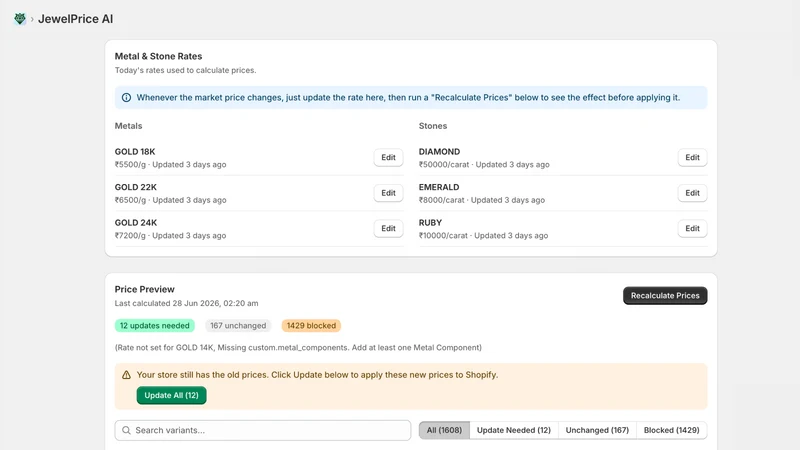Click the JewelPrice AI app logo icon
Screen dimensions: 800x450
tap(20, 19)
